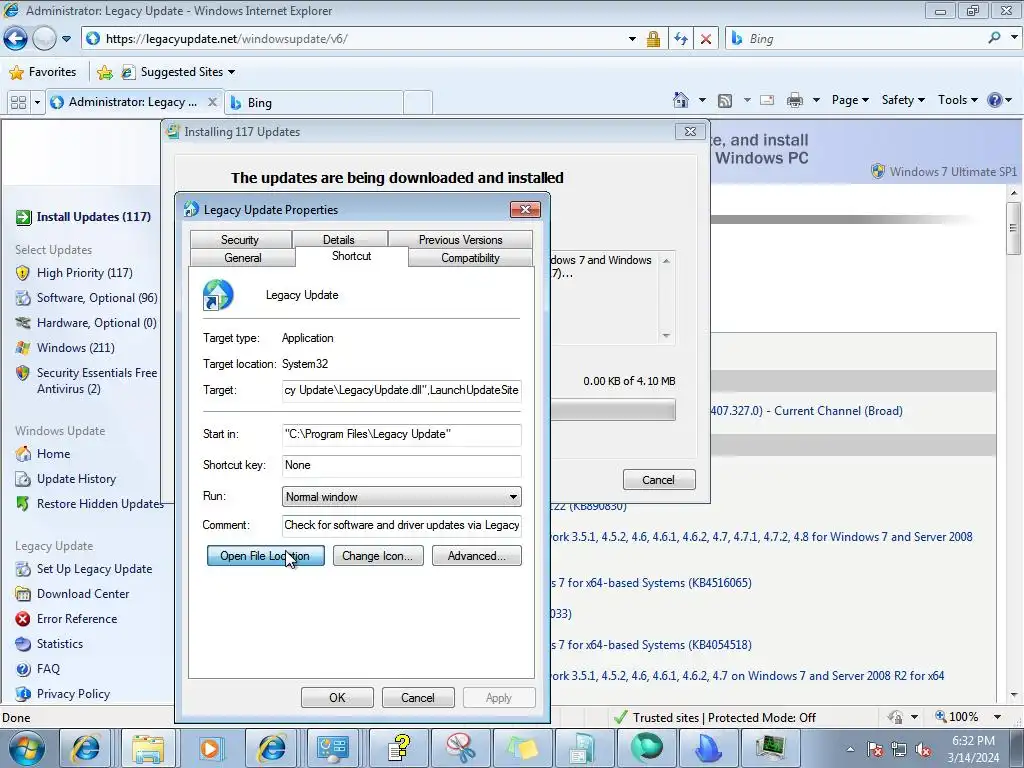Screen dimensions: 1024x768
Task: Click the Open File Location button
Action: click(265, 556)
